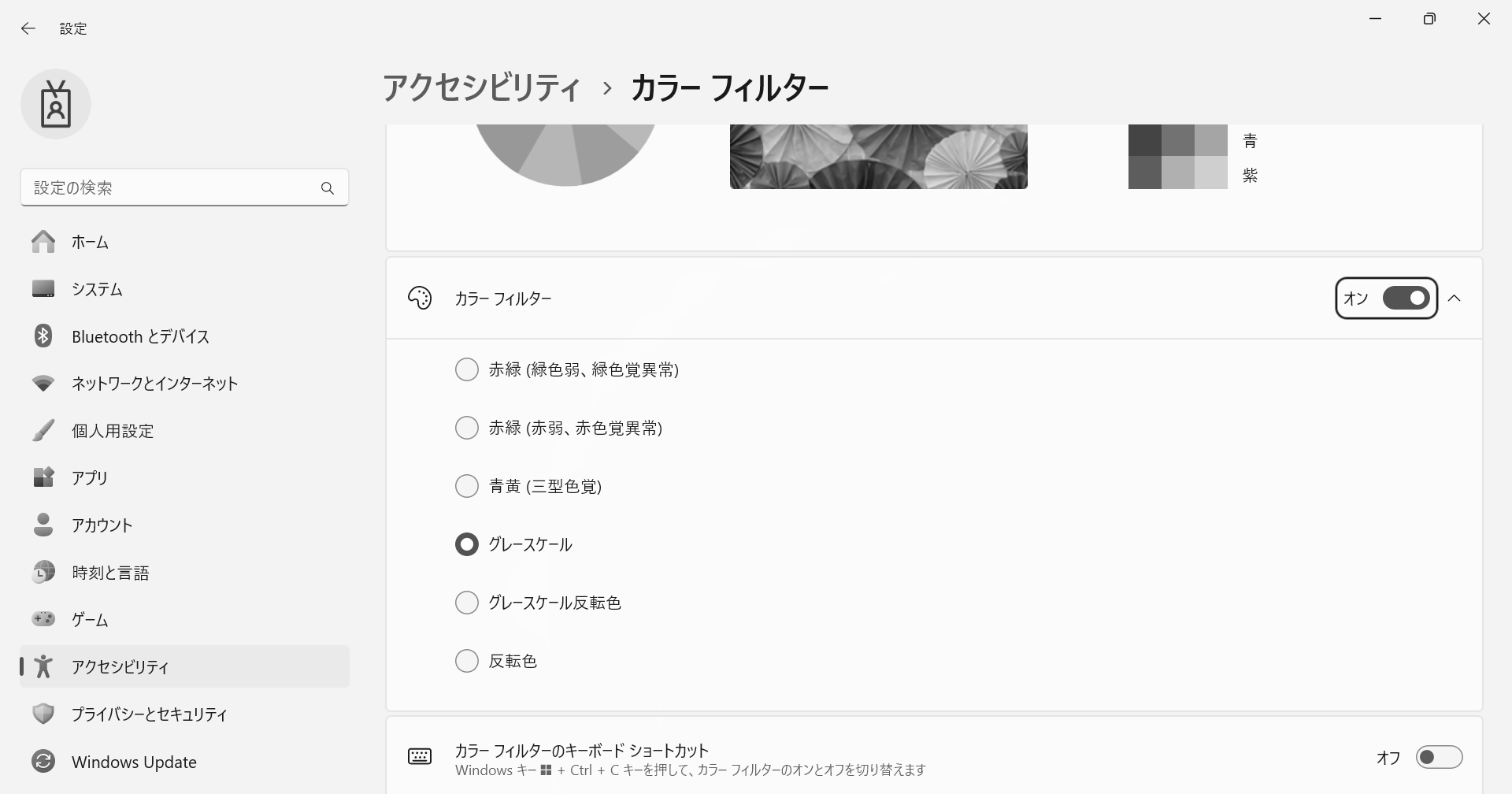
Task: Select the 青黄 (三型色覚) filter option
Action: tap(467, 485)
